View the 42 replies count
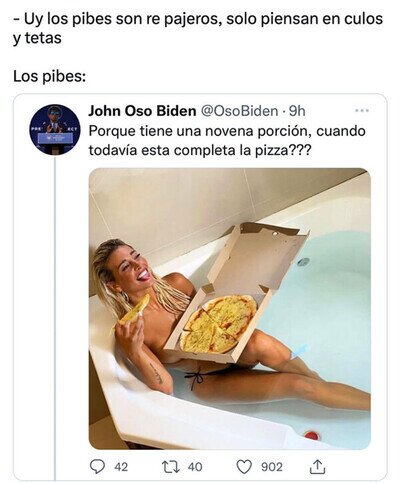 pos(121,467)
